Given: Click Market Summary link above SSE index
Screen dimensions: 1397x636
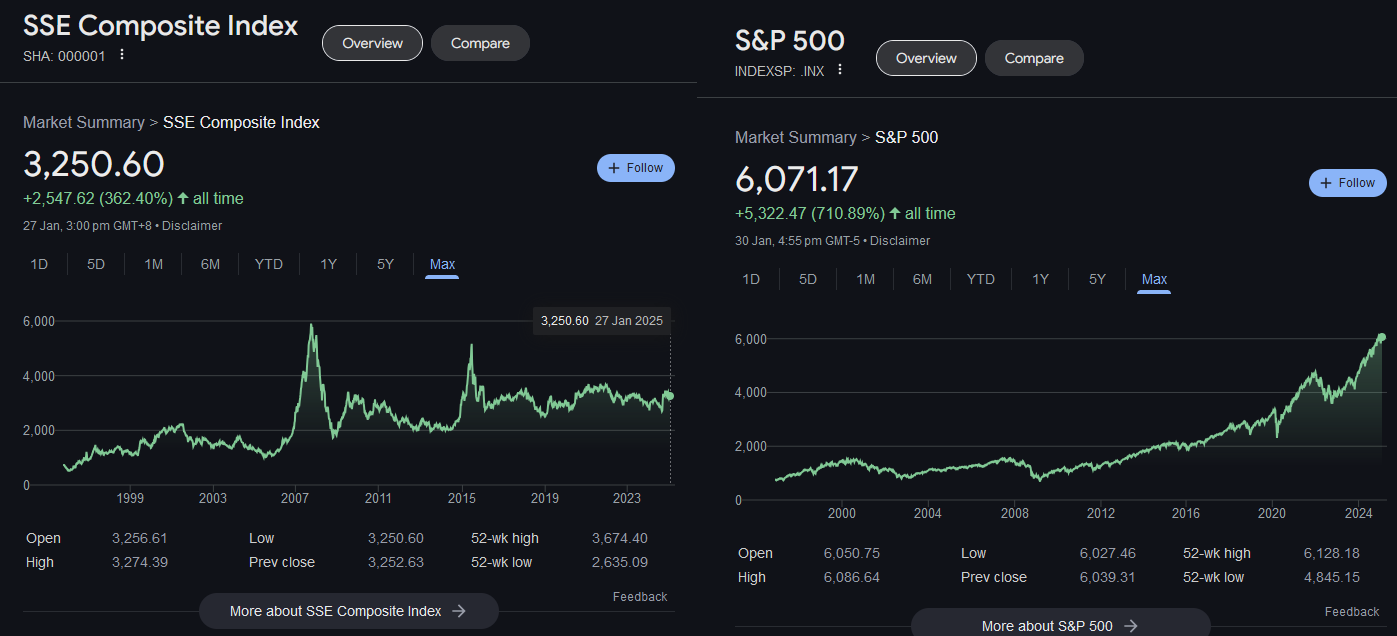Looking at the screenshot, I should tap(84, 122).
